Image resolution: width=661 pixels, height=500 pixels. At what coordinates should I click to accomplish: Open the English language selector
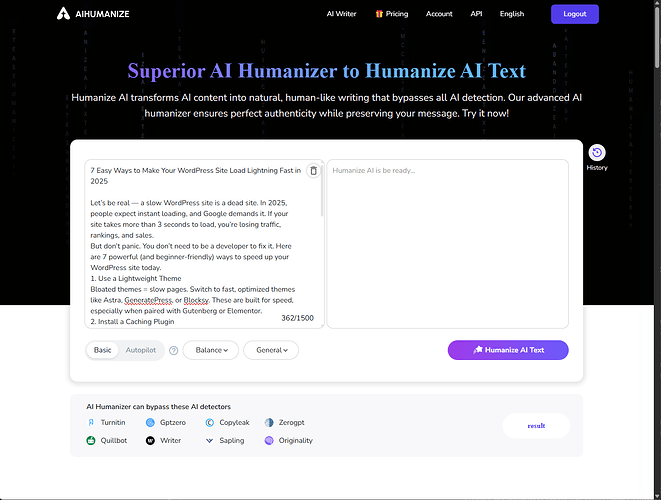tap(512, 14)
